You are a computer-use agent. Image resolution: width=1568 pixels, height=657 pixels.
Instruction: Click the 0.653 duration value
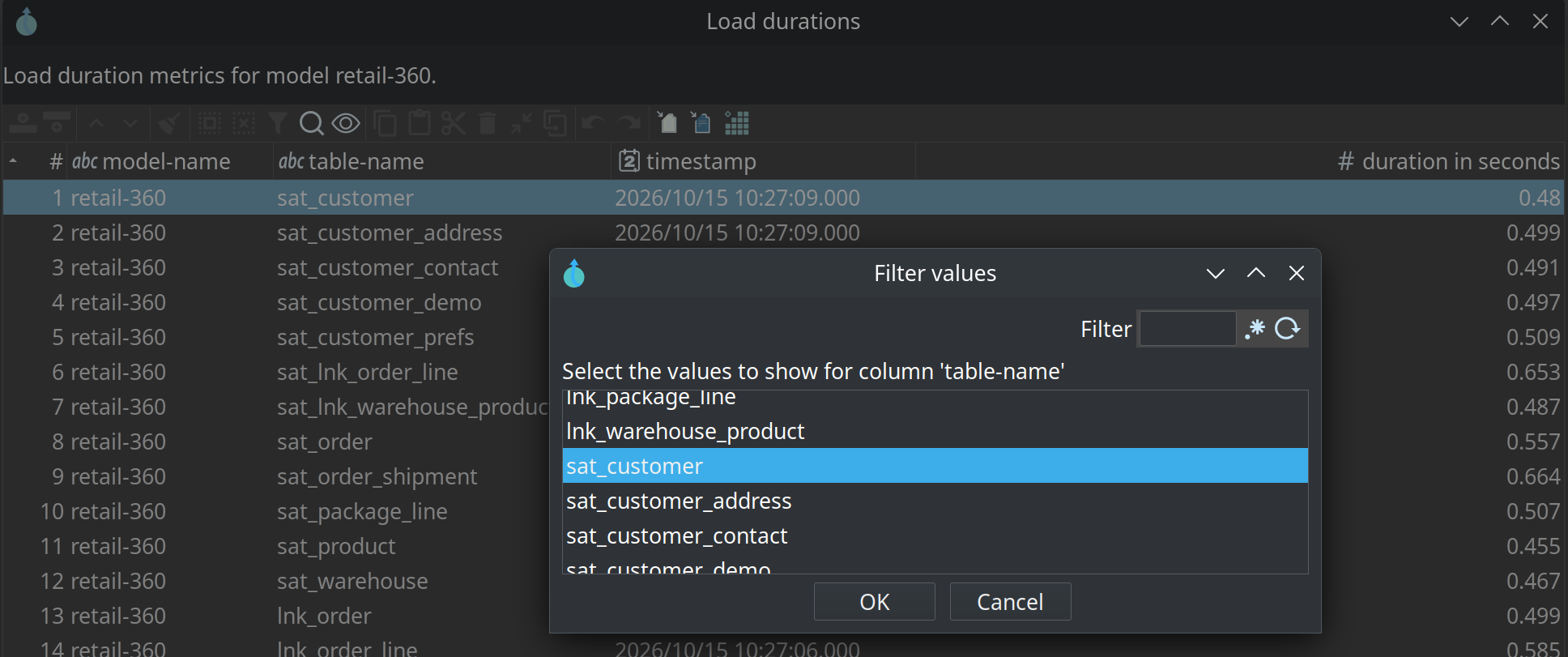coord(1532,372)
